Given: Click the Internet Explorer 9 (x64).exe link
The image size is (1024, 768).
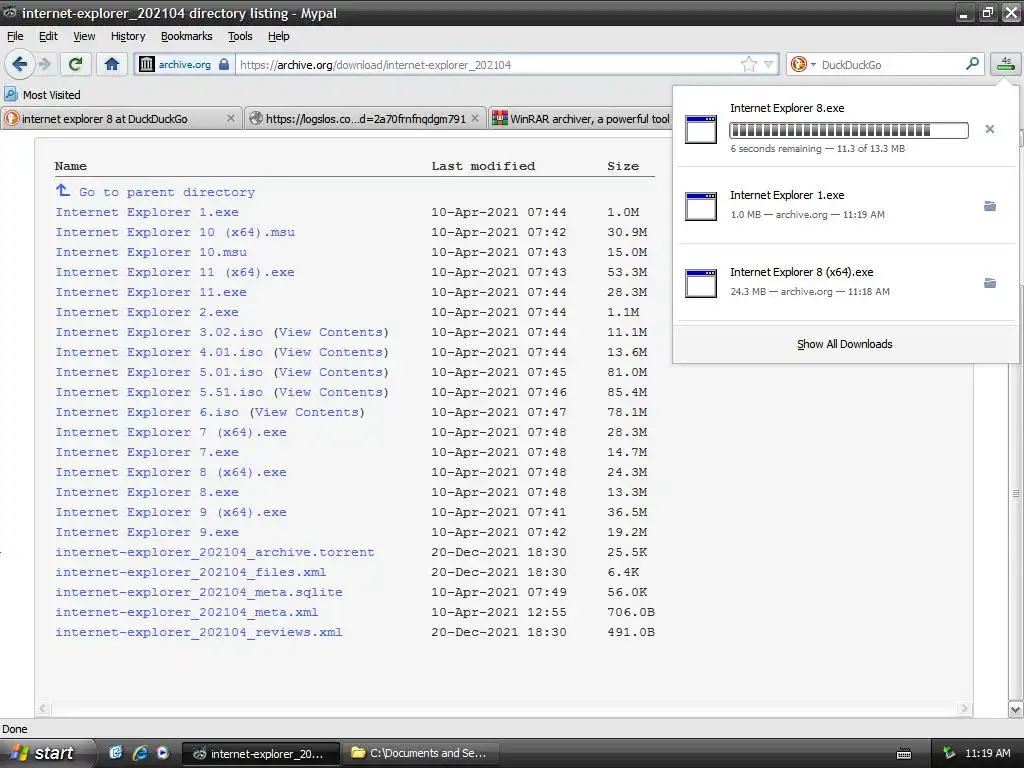Looking at the screenshot, I should 171,512.
